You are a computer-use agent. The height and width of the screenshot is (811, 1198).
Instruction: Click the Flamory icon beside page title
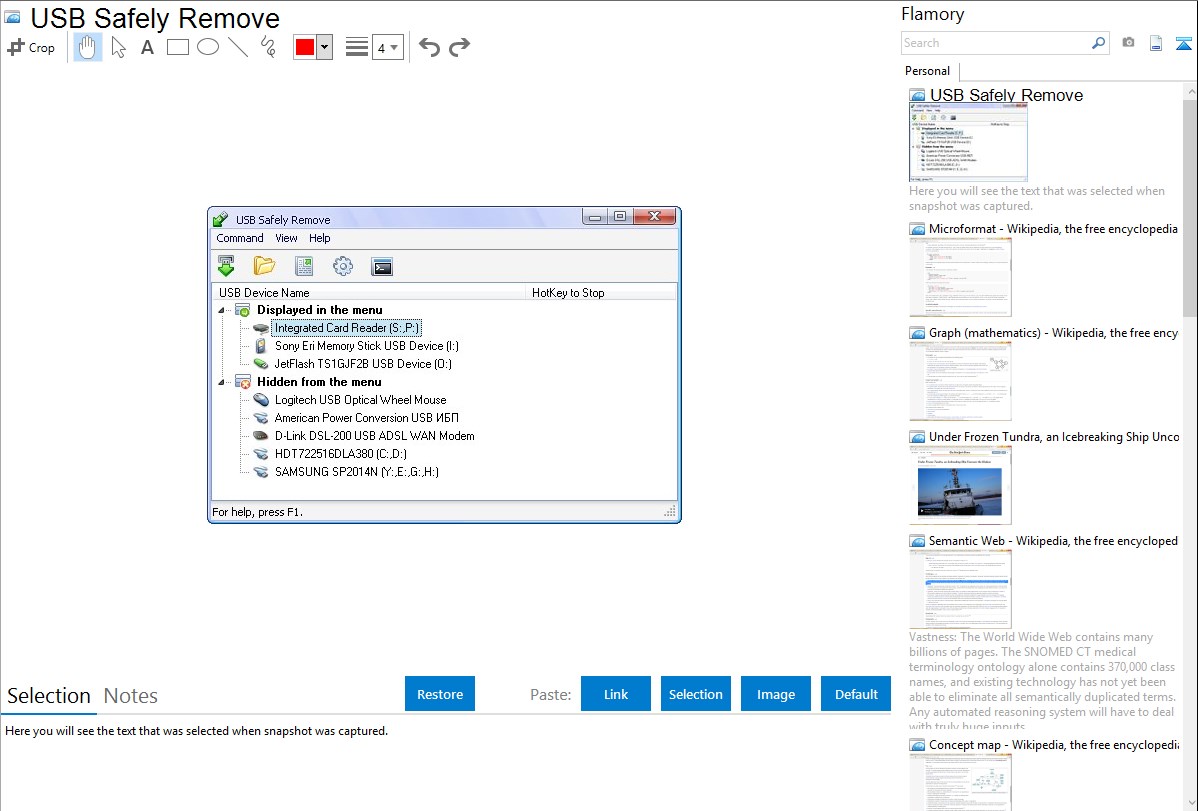coord(12,17)
